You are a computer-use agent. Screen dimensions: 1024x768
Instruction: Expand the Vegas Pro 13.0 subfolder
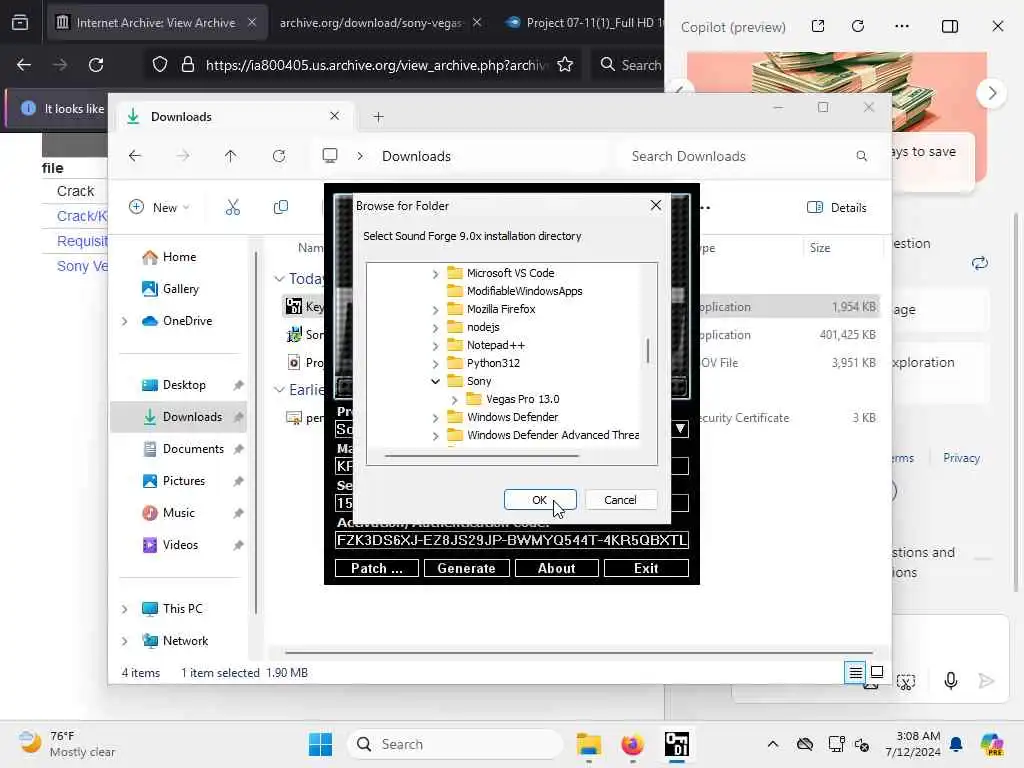(x=455, y=400)
